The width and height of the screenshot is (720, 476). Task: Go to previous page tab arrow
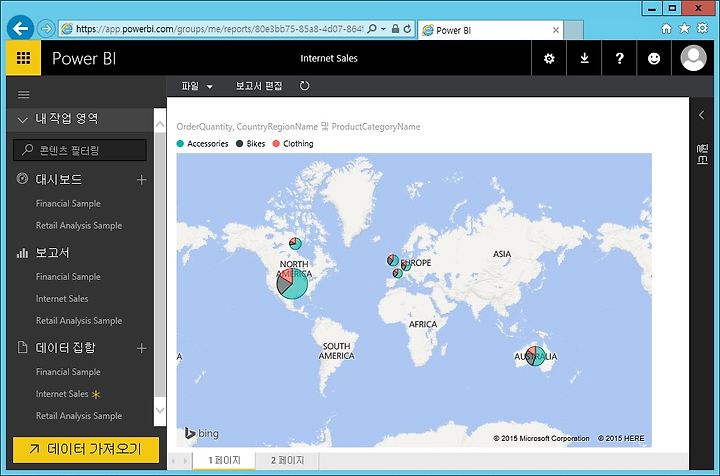point(174,460)
